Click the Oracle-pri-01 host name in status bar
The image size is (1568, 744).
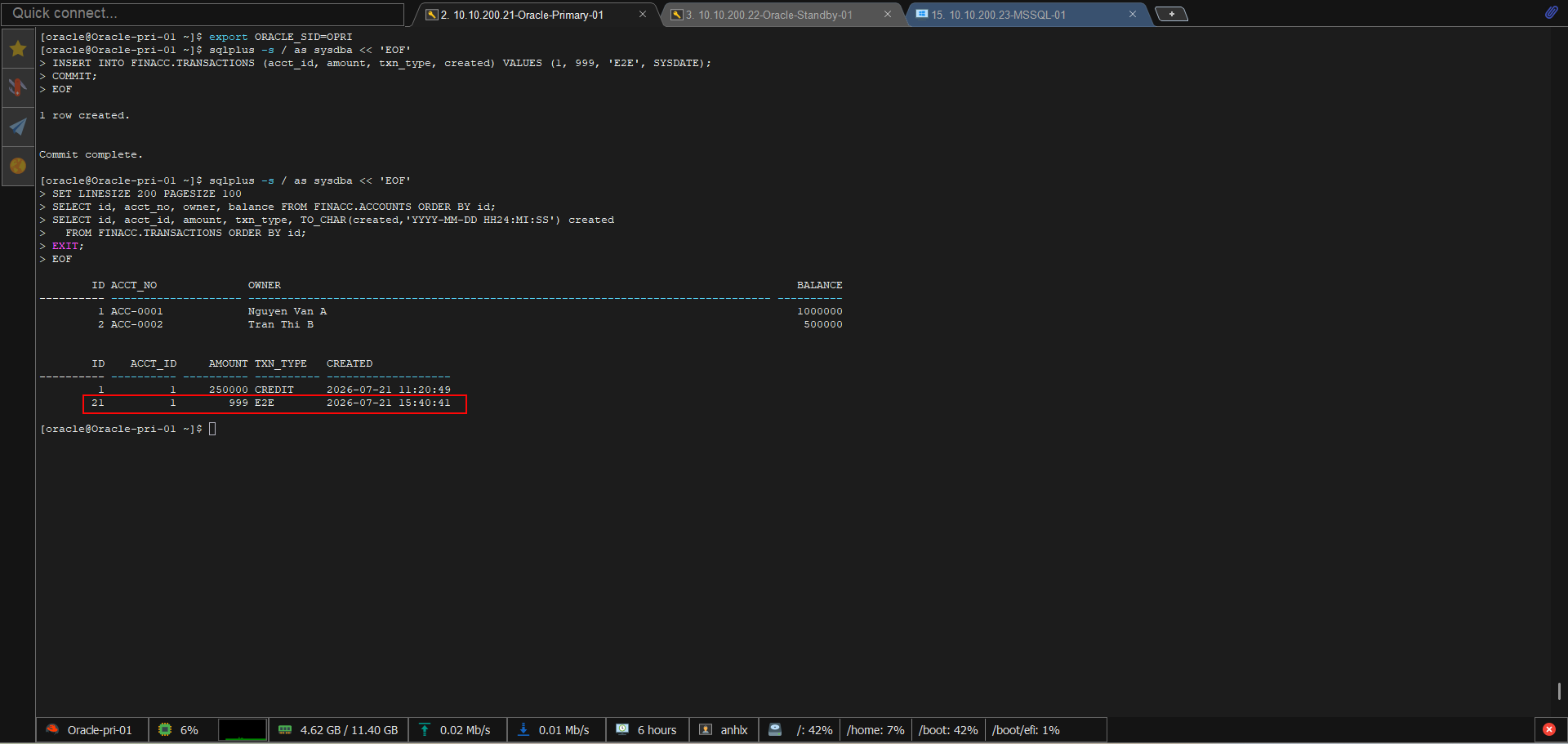point(100,730)
